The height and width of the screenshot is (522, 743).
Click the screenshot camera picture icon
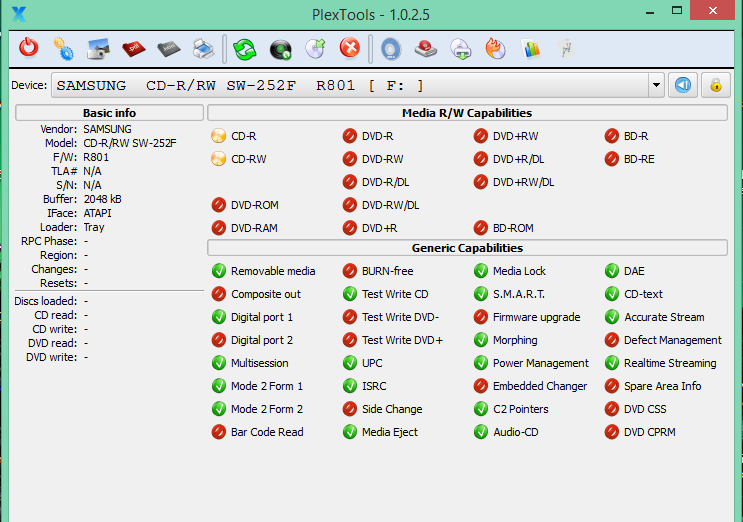(x=99, y=48)
